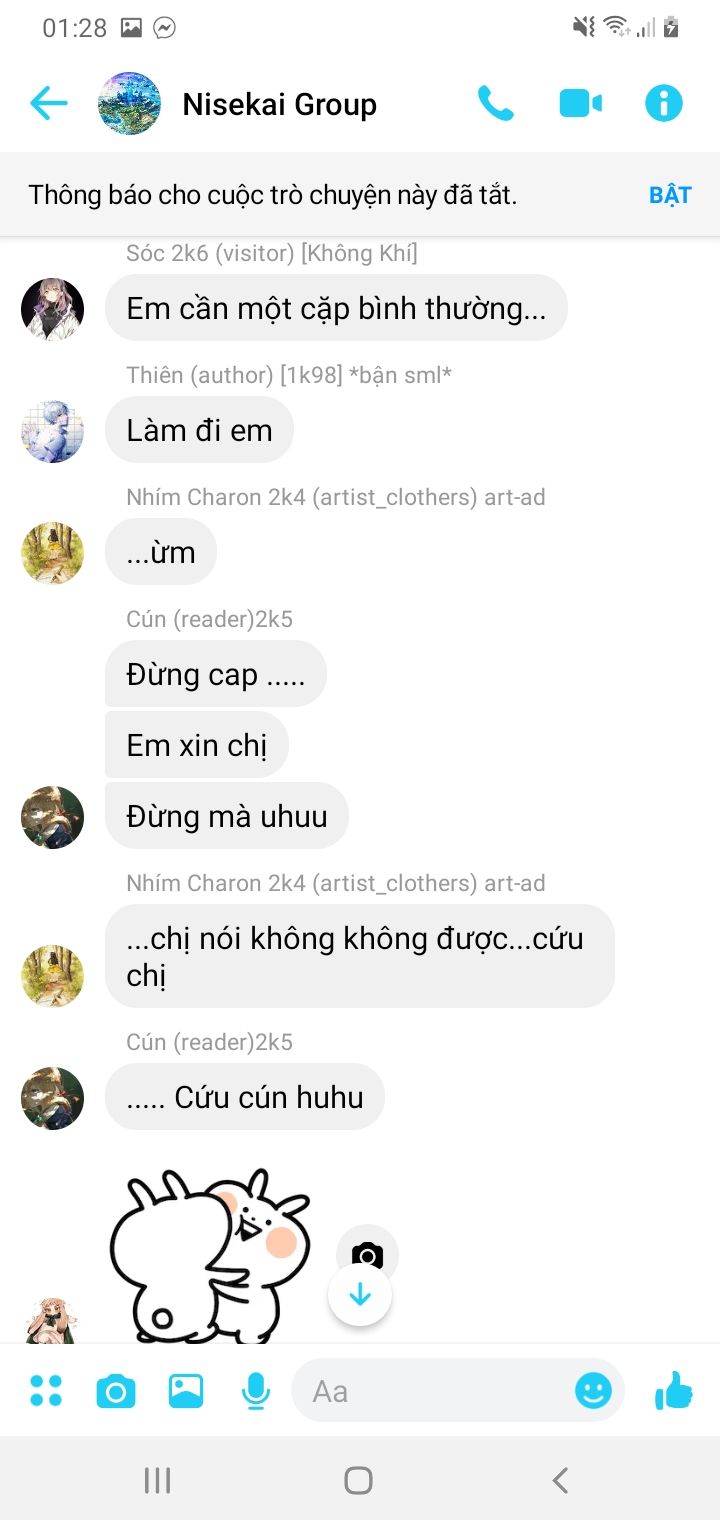Select the message "Làm đi em"
Screen dimensions: 720x1520
tap(199, 430)
